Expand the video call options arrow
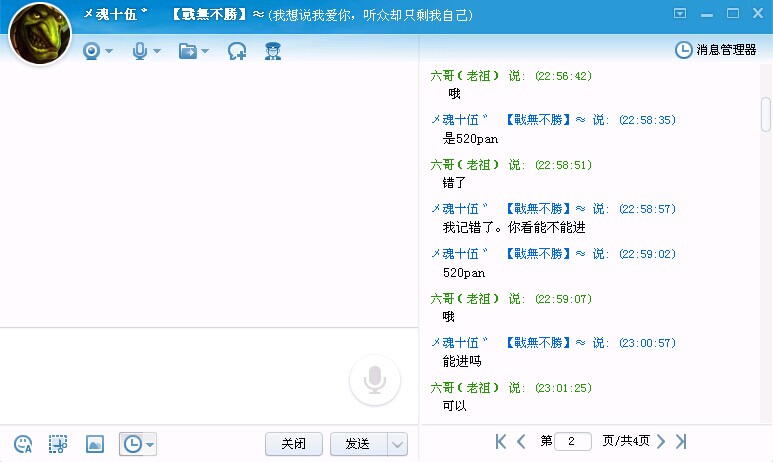Screen dimensions: 773x462 click(109, 51)
